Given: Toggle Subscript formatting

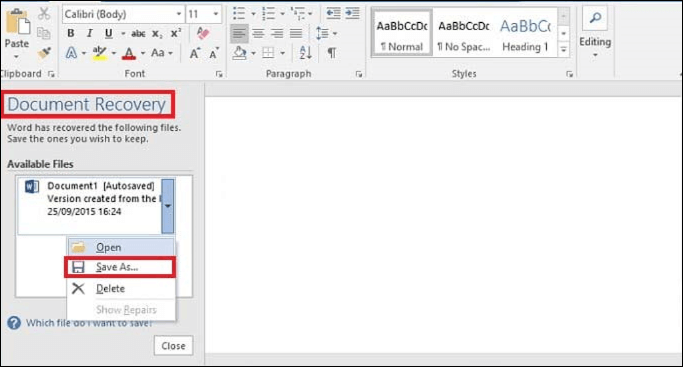Looking at the screenshot, I should click(x=157, y=34).
